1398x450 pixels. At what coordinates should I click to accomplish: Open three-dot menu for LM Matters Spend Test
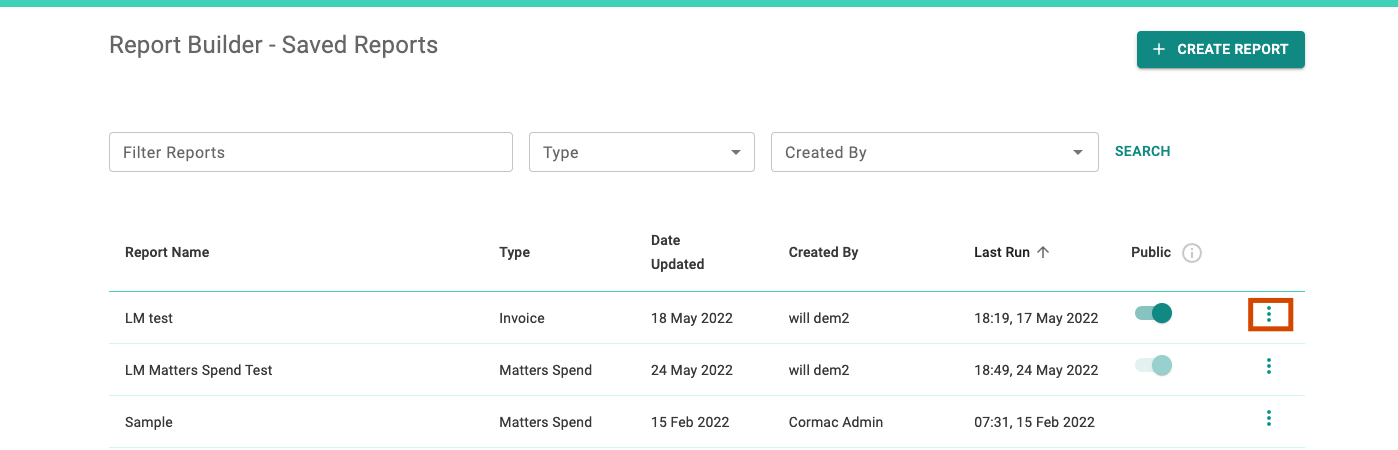[1269, 366]
